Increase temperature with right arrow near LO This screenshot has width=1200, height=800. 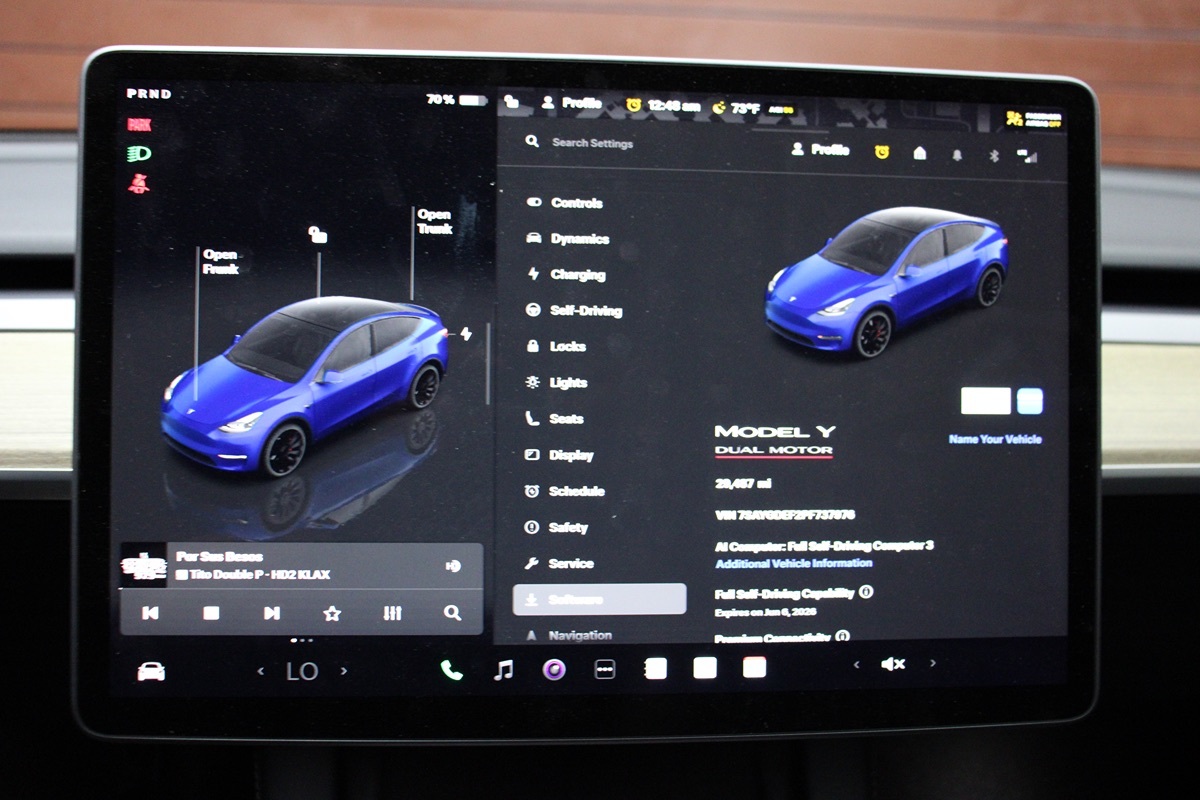point(344,671)
